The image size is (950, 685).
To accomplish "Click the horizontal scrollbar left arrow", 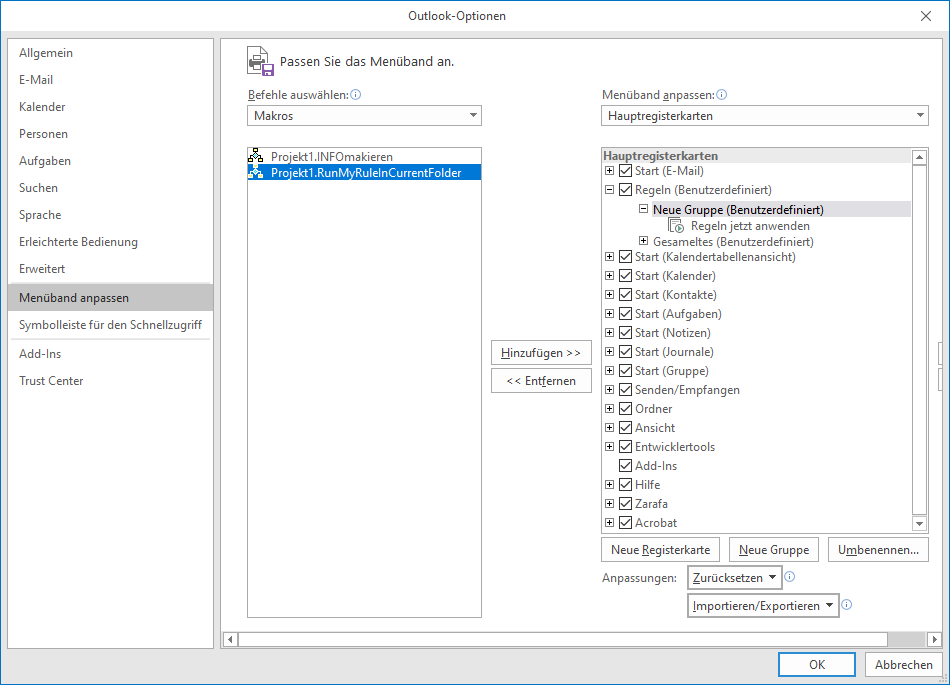I will point(230,639).
